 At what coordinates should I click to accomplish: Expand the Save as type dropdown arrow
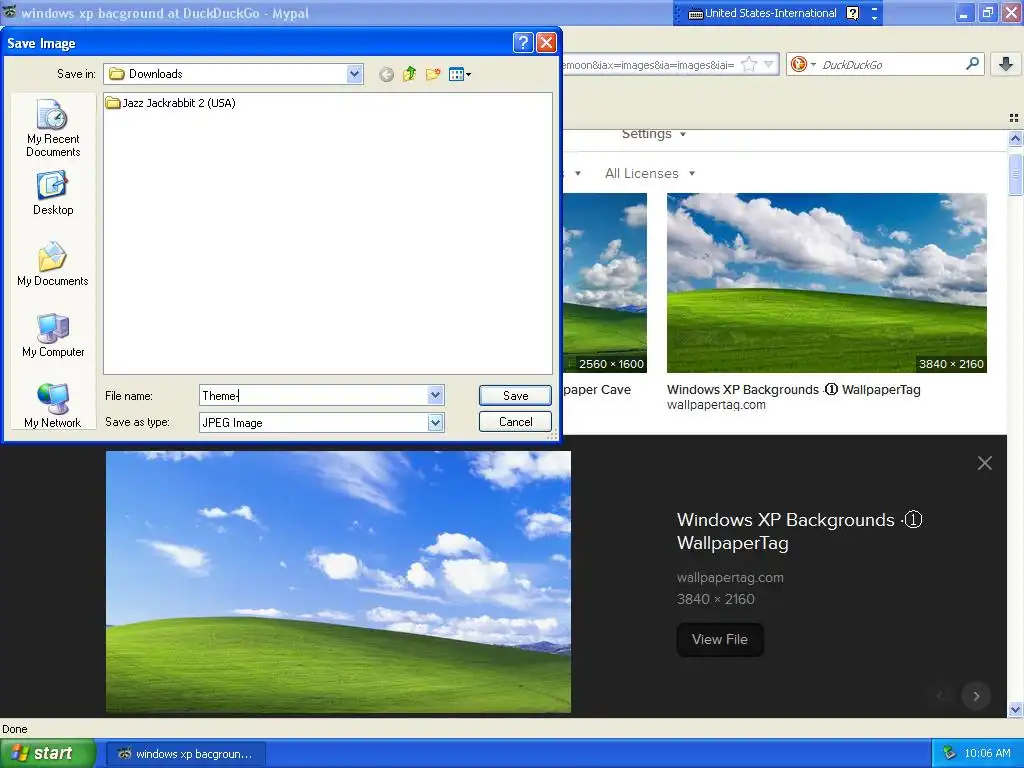pyautogui.click(x=436, y=423)
